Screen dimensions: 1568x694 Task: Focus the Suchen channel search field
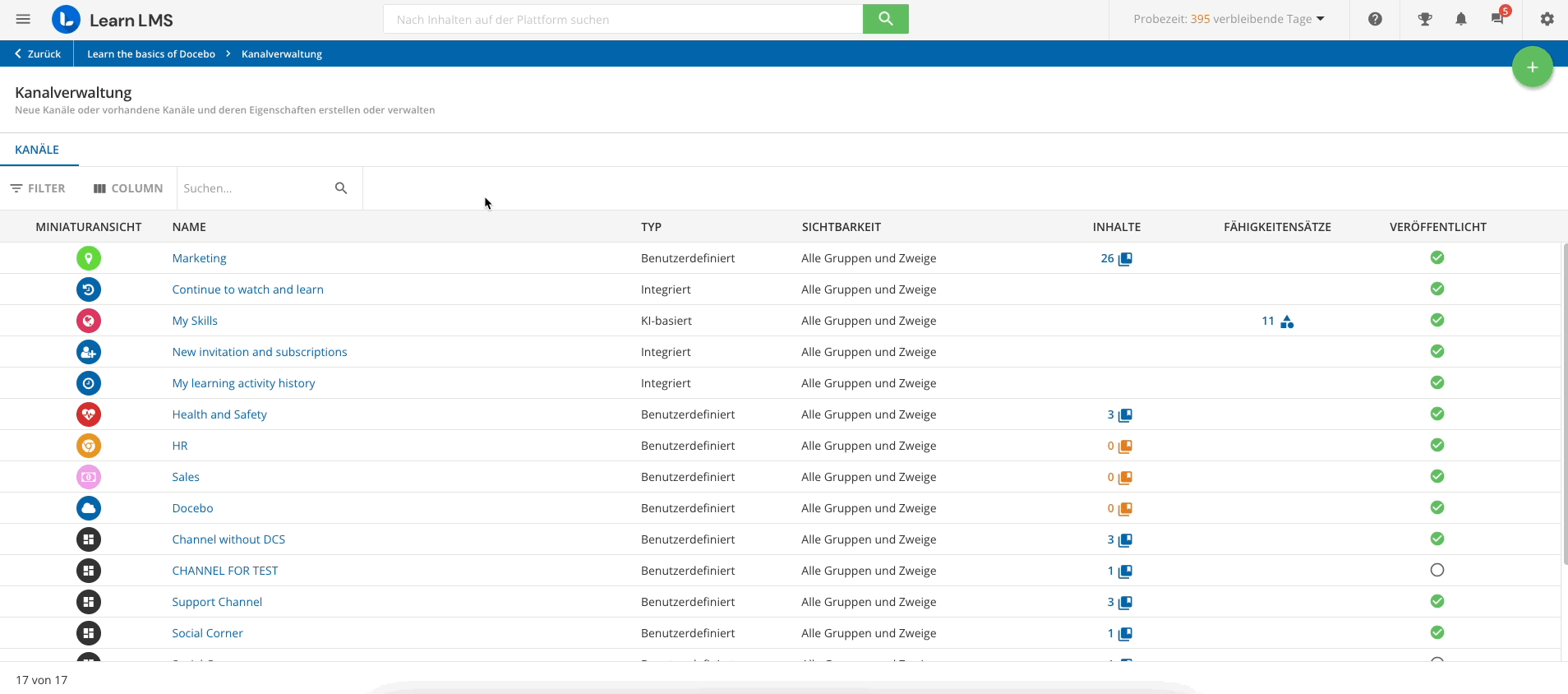point(255,188)
